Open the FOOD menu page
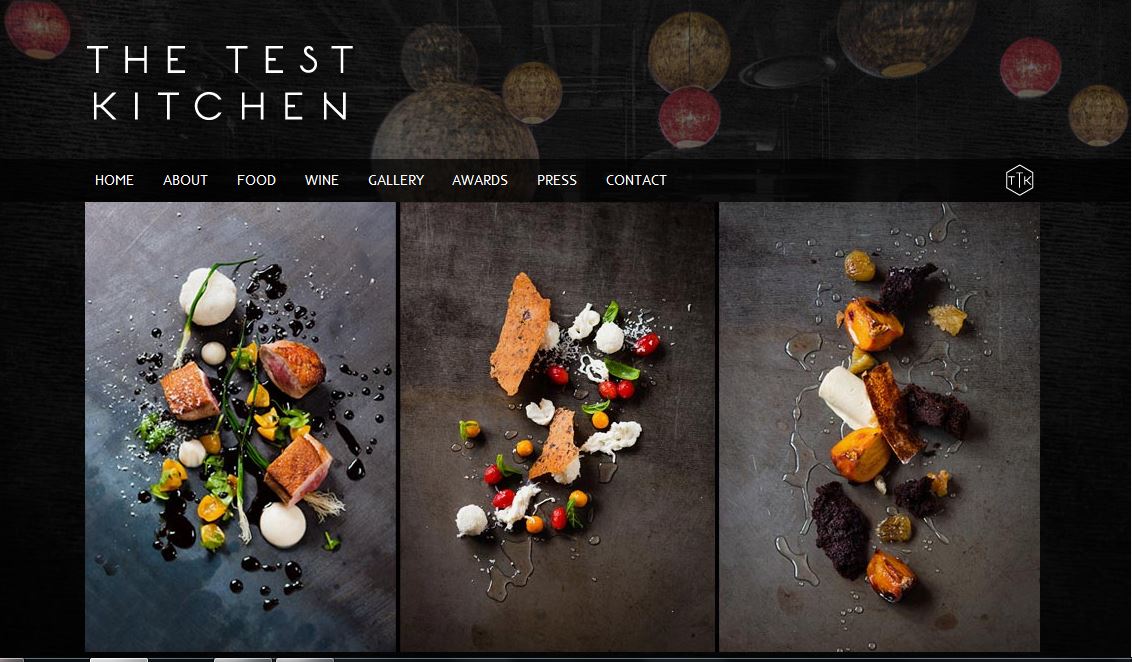 click(256, 180)
